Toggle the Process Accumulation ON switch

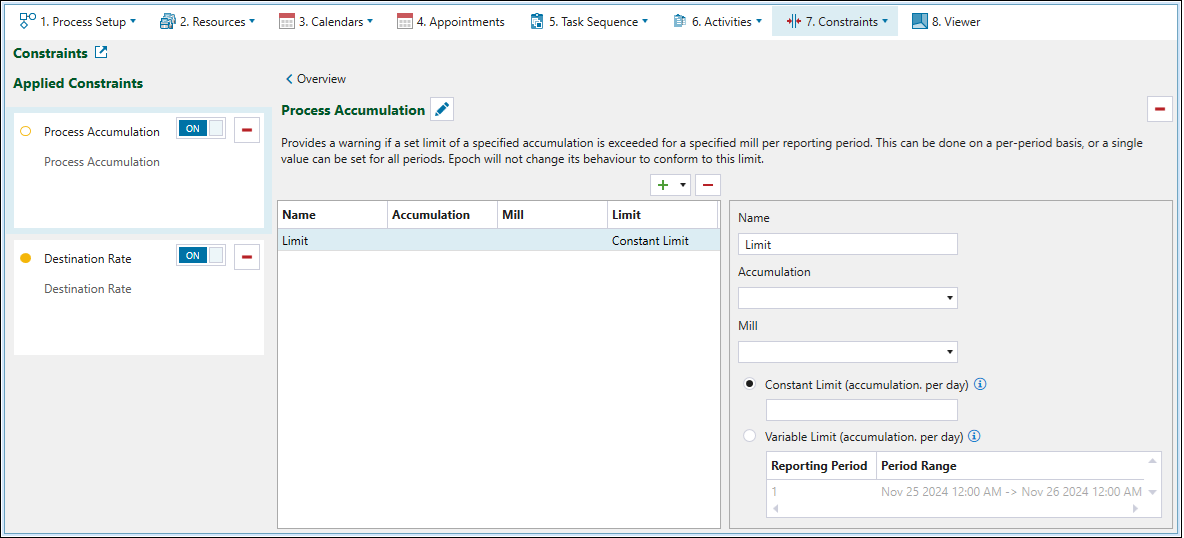coord(201,128)
